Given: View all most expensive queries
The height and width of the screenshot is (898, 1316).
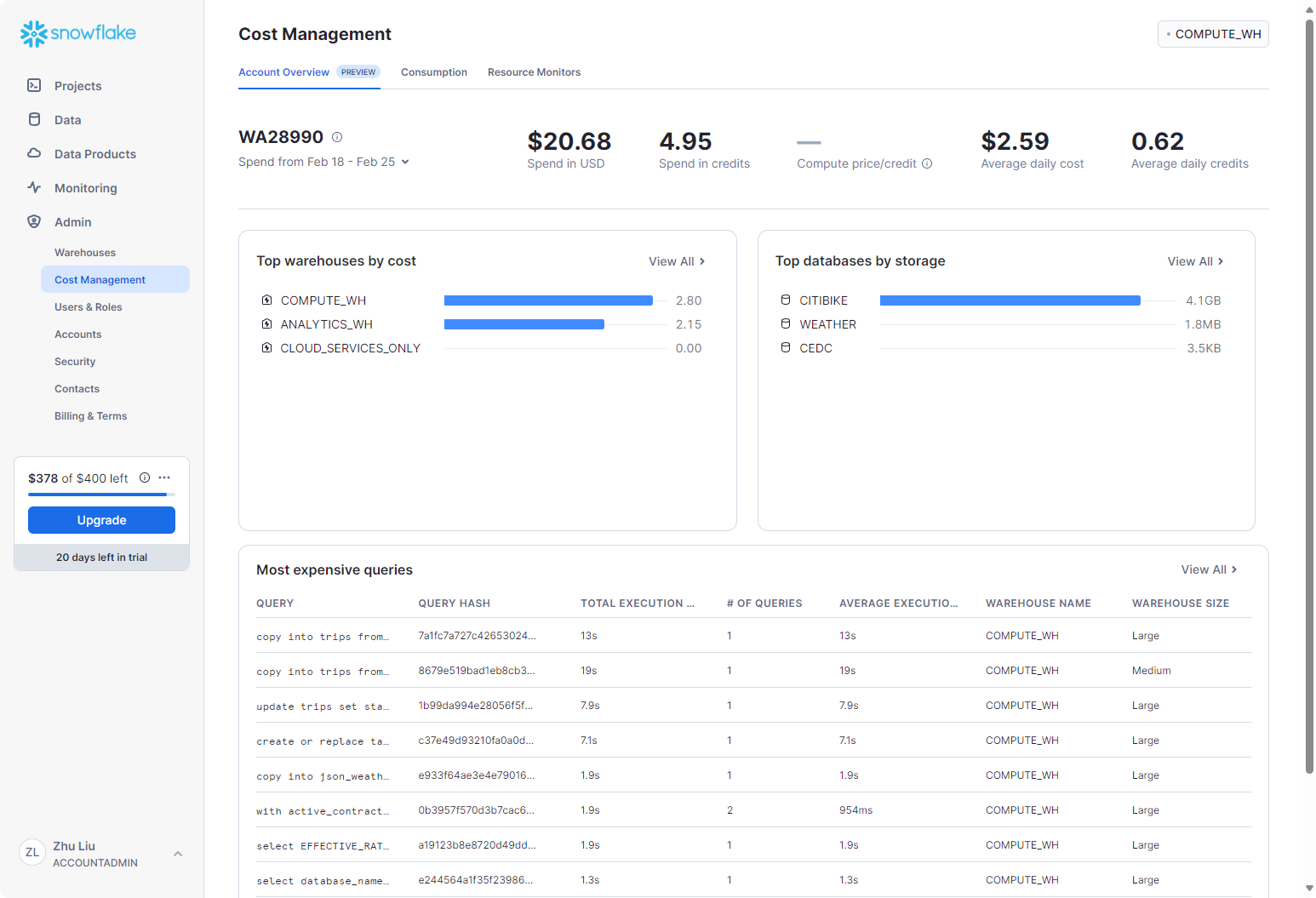Looking at the screenshot, I should pos(1209,569).
